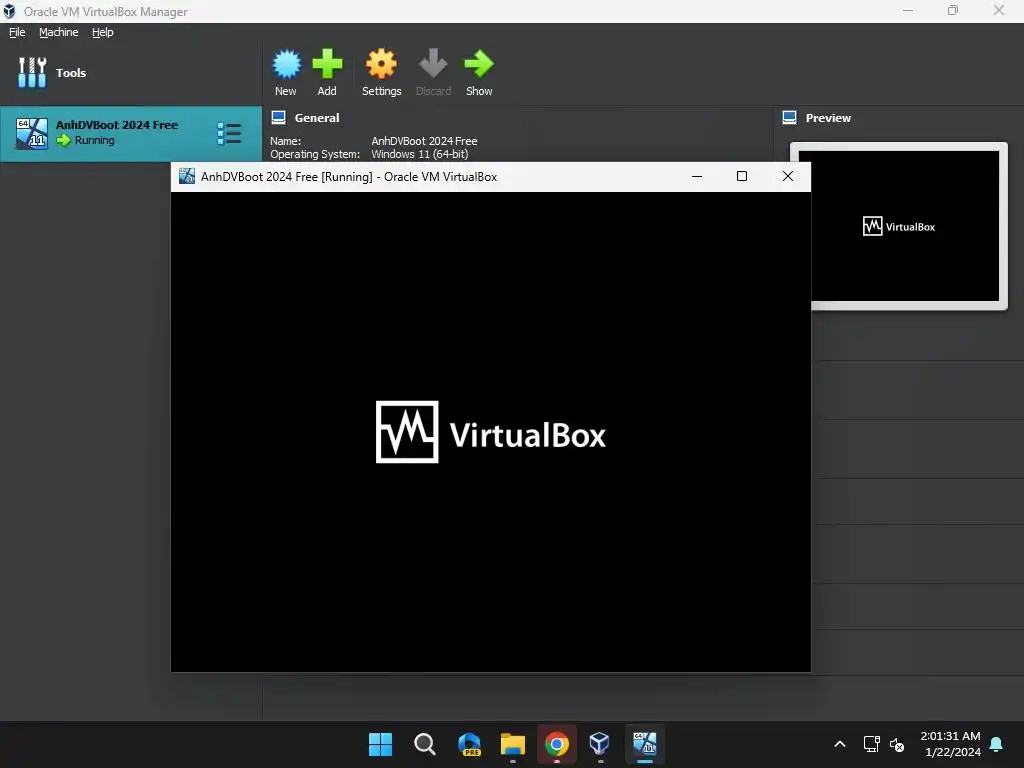
Task: Minimize the AnhDVBoot VM window
Action: (697, 176)
